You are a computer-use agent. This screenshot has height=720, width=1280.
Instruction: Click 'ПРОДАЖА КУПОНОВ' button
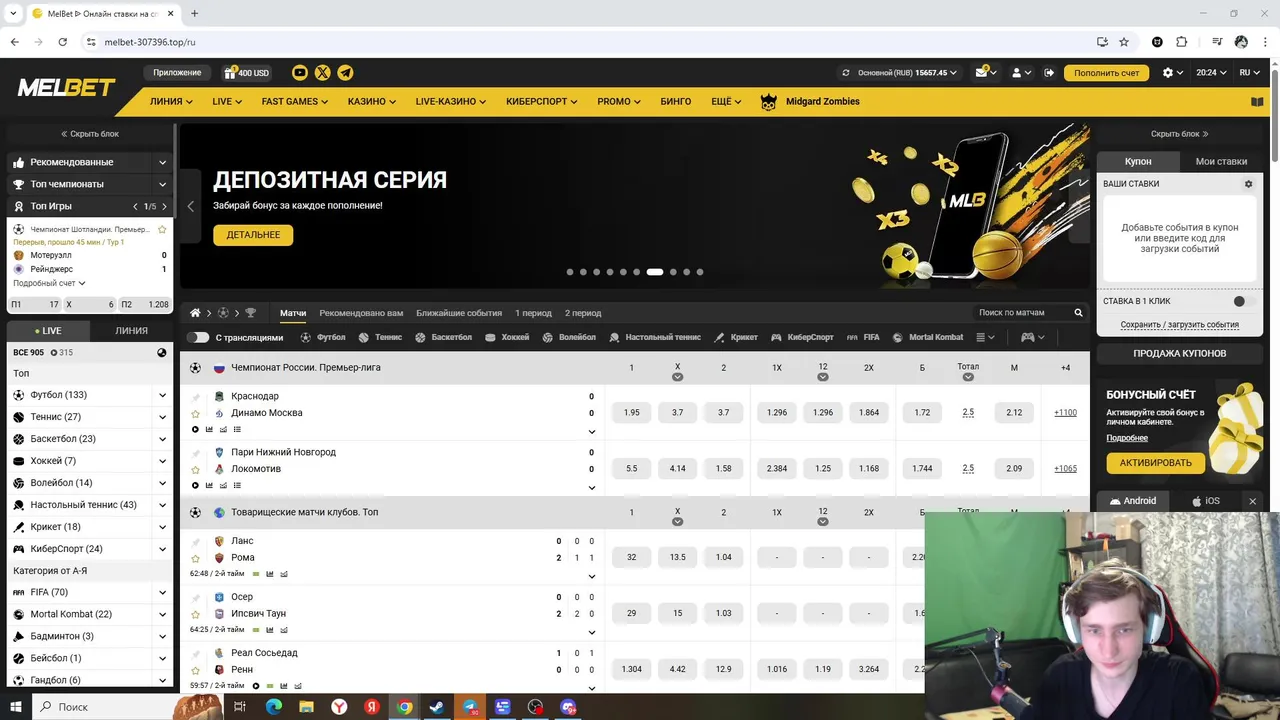pos(1179,353)
